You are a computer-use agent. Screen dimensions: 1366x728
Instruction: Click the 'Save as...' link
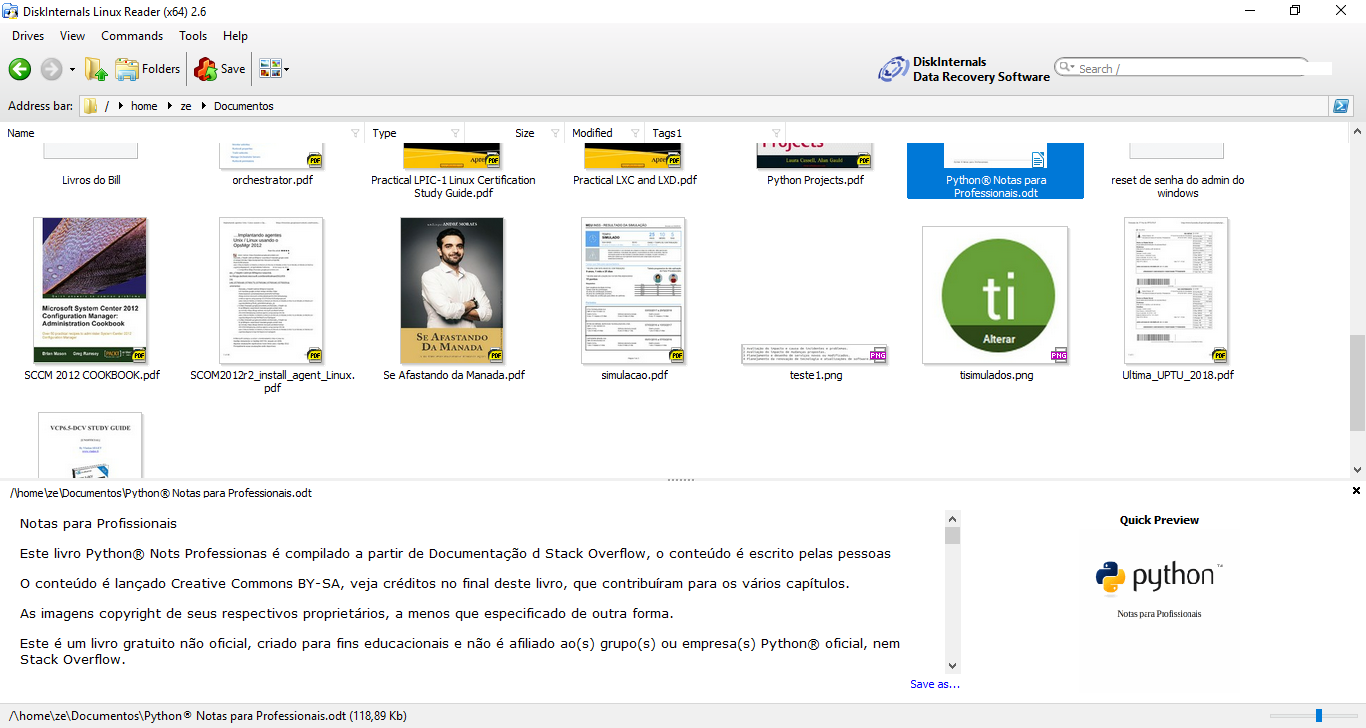point(933,683)
